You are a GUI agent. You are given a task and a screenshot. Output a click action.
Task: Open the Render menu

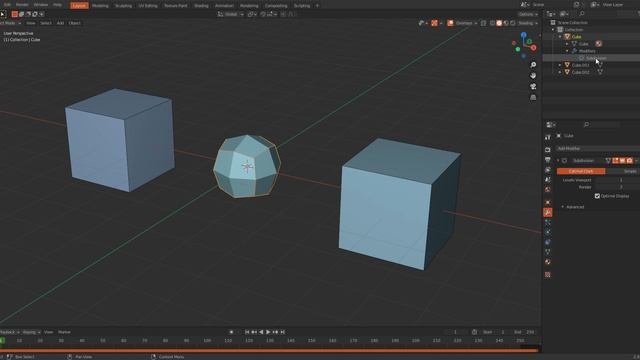coord(22,5)
